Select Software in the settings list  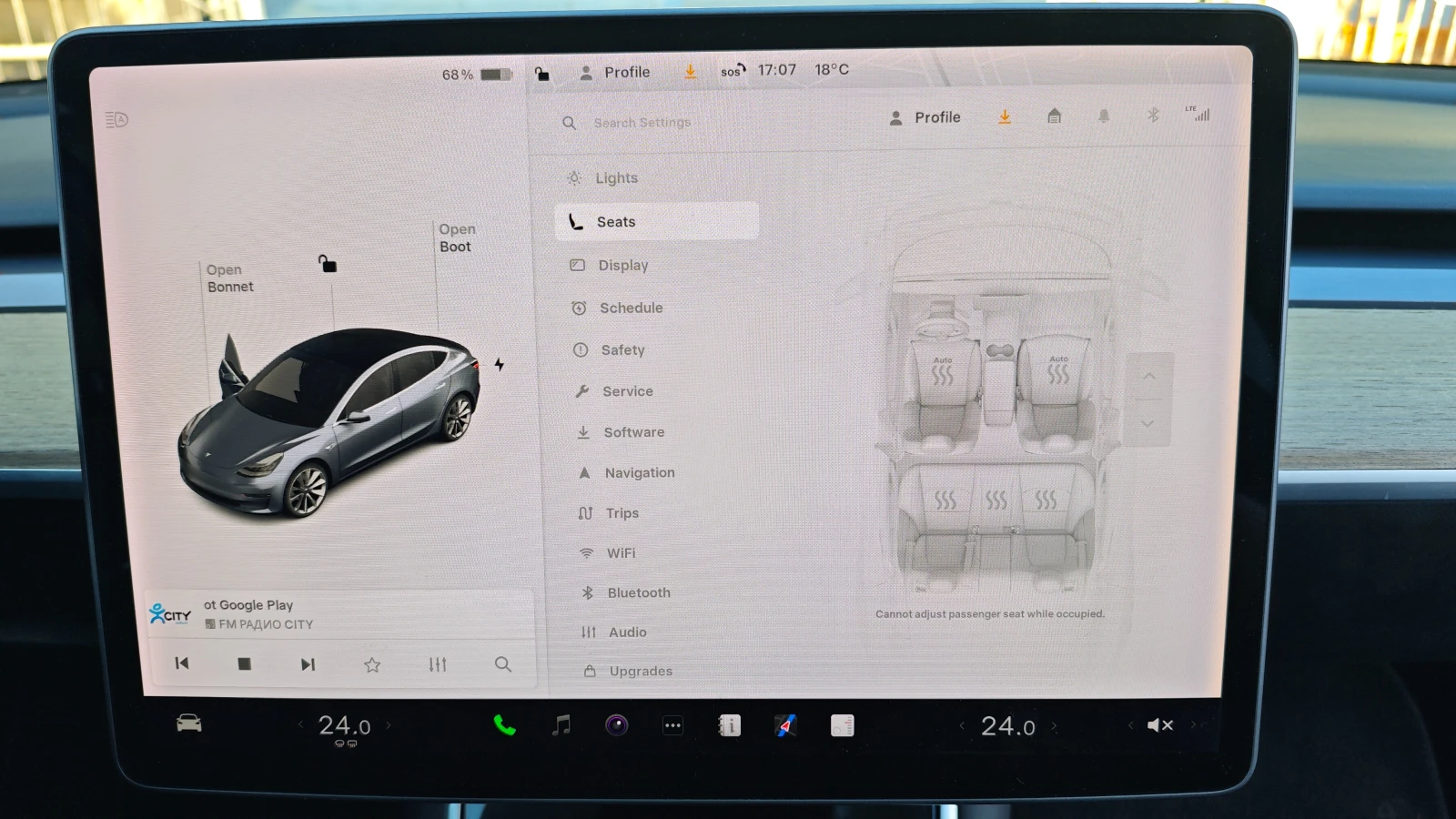pyautogui.click(x=633, y=432)
